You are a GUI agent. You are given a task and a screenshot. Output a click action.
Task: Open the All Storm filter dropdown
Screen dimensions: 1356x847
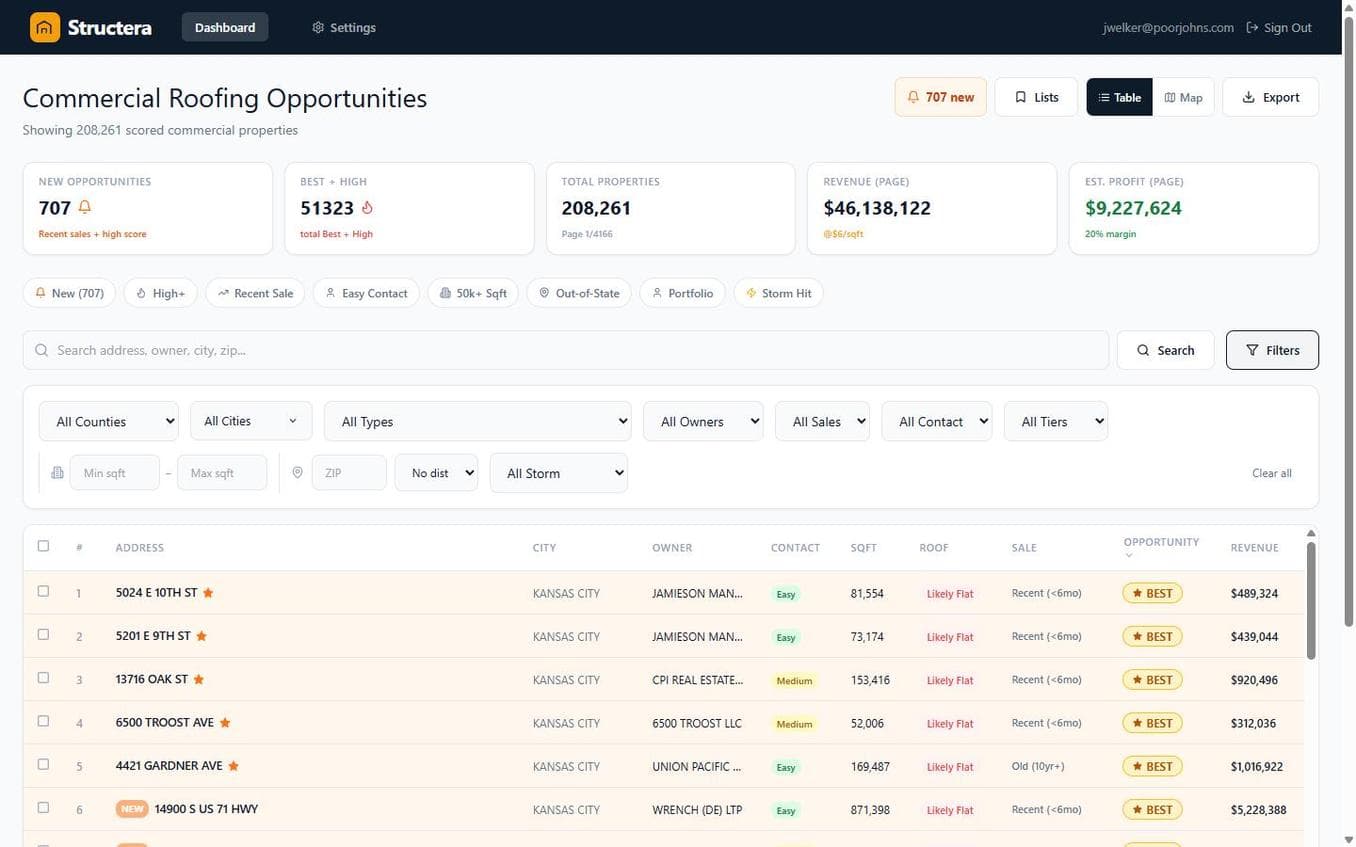click(558, 473)
